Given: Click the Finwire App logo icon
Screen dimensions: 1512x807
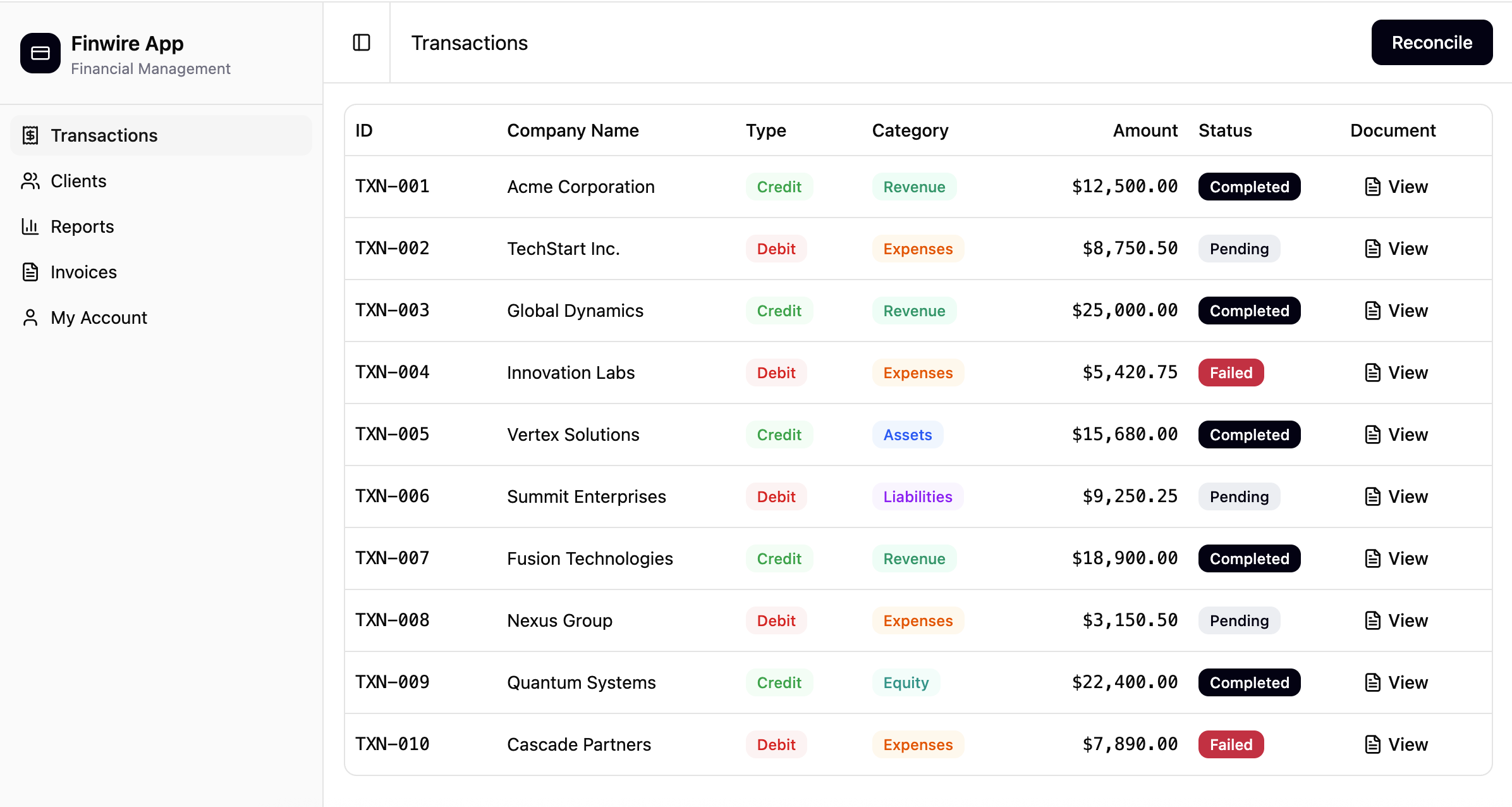Looking at the screenshot, I should pyautogui.click(x=40, y=53).
